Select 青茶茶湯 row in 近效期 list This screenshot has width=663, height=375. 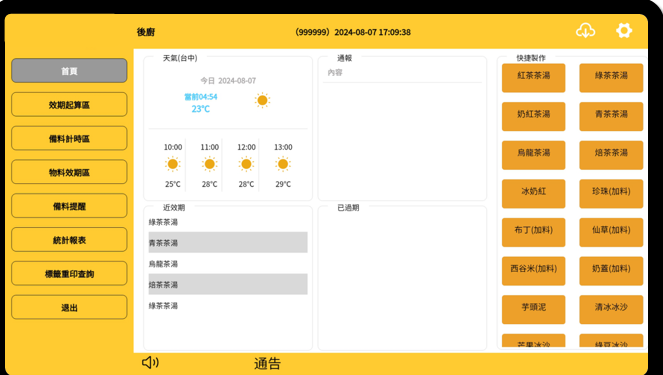pyautogui.click(x=228, y=242)
